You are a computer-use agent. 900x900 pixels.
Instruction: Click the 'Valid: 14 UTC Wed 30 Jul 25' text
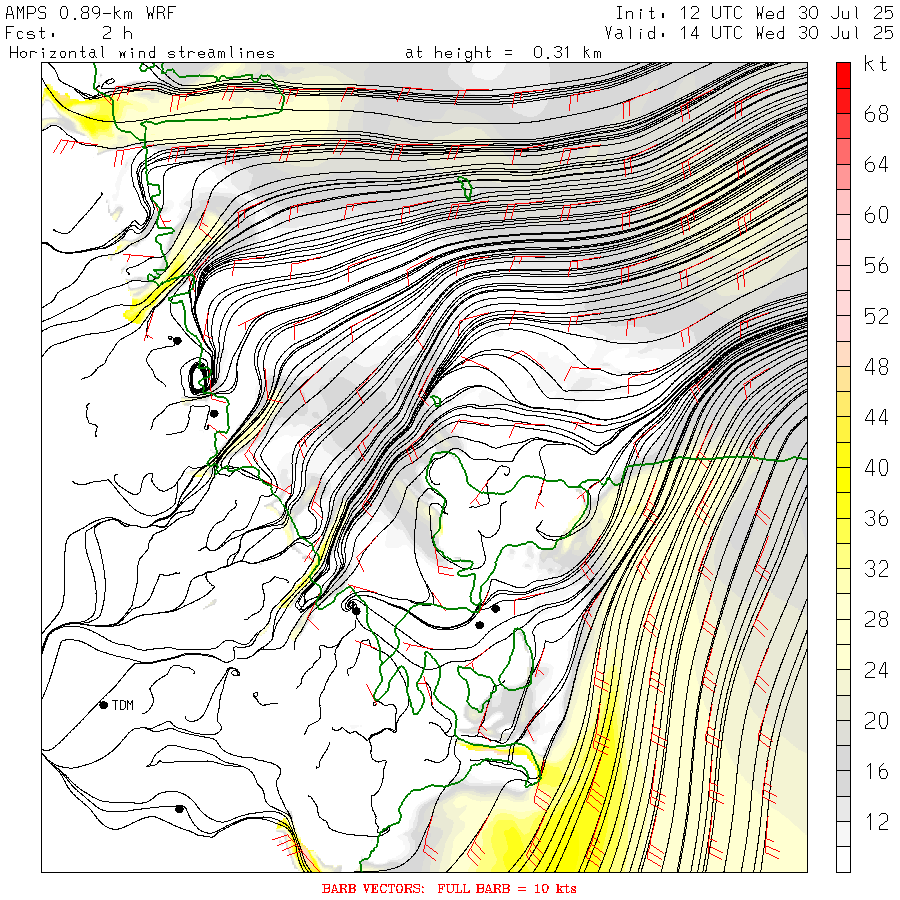click(x=749, y=33)
